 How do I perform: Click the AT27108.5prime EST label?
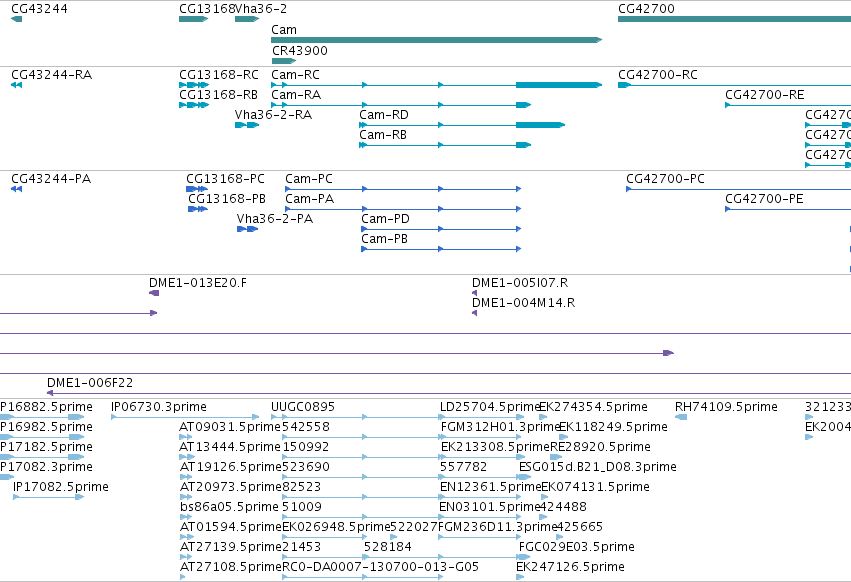pos(230,567)
